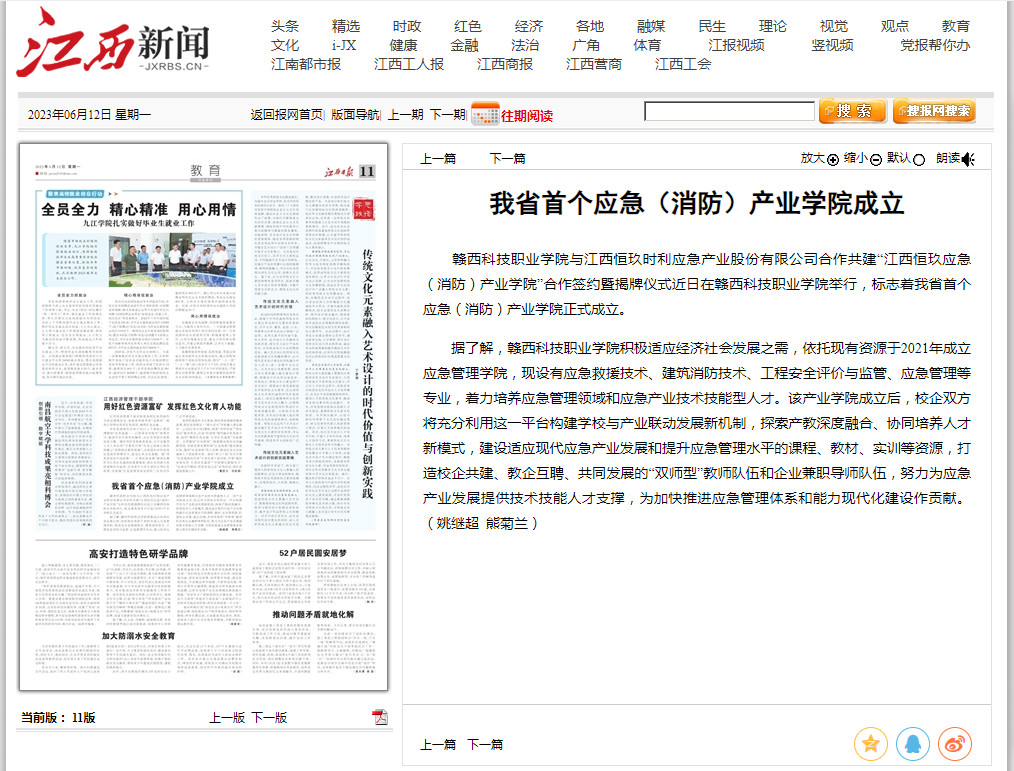Screen dimensions: 1014x771
Task: Click the Jiangxi News logo
Action: [x=113, y=44]
